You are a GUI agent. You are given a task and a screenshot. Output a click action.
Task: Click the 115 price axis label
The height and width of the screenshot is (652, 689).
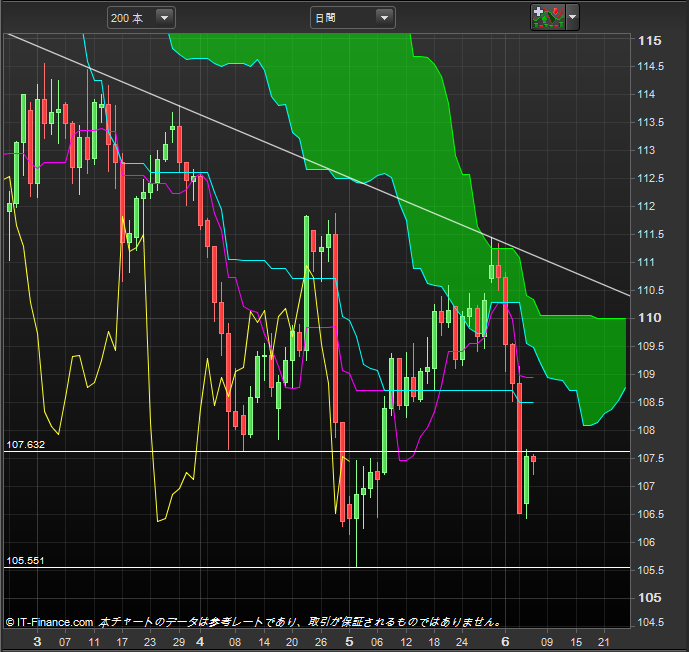(649, 40)
